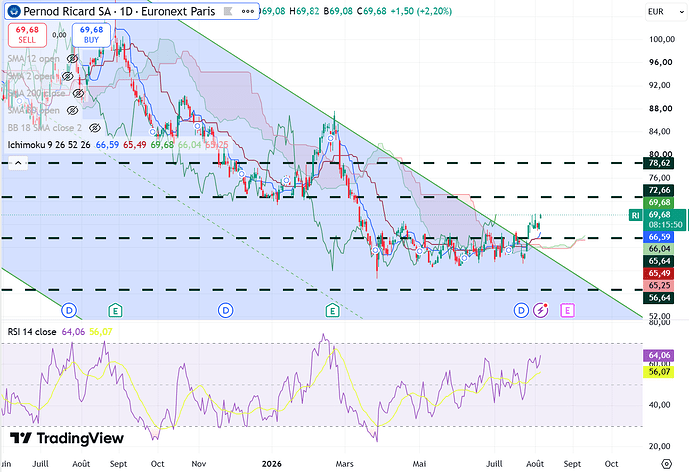Click the pink E earnings marker near September
Screen dimensions: 689x472
tap(567, 310)
